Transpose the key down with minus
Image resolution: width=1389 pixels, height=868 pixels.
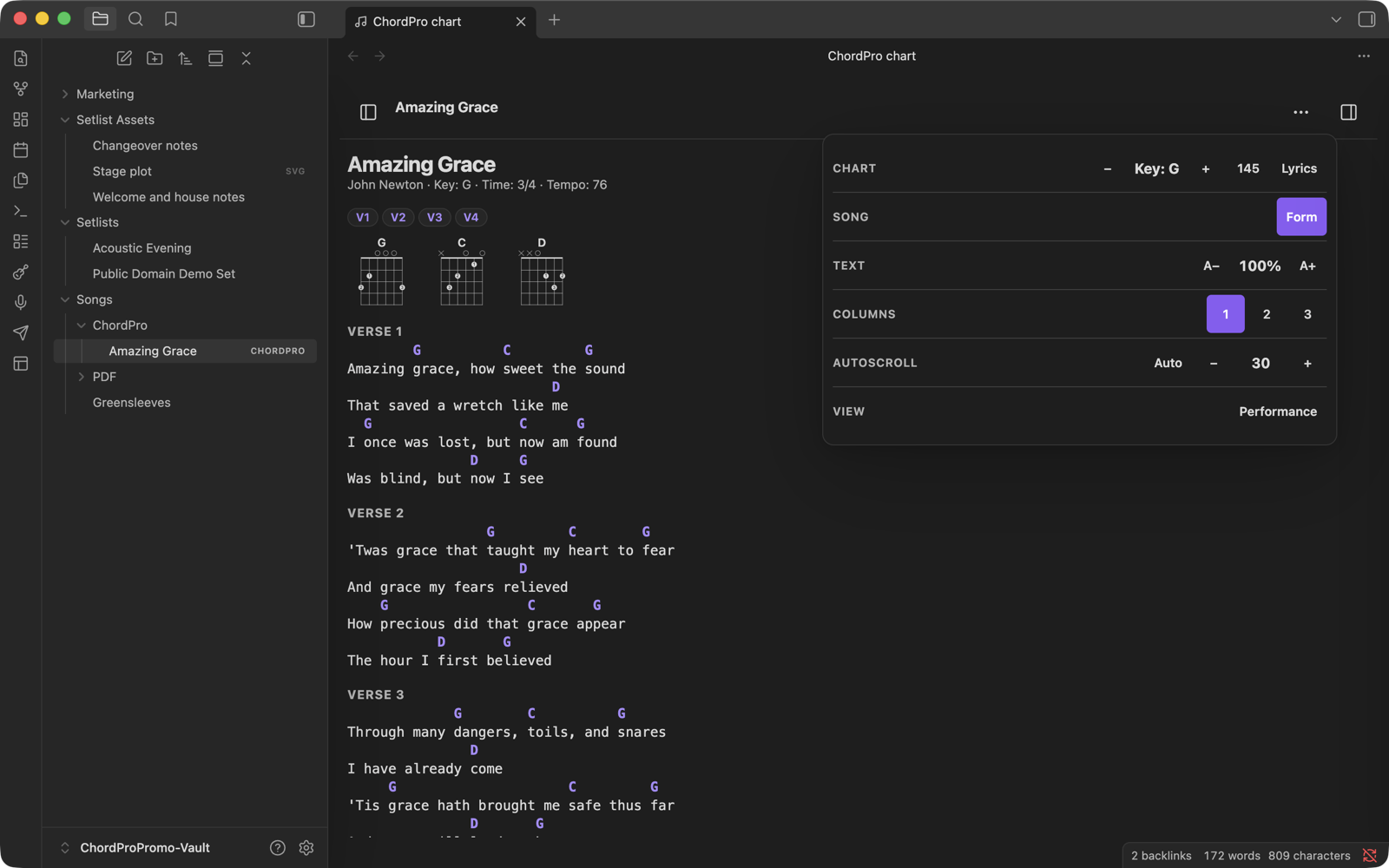(1108, 168)
